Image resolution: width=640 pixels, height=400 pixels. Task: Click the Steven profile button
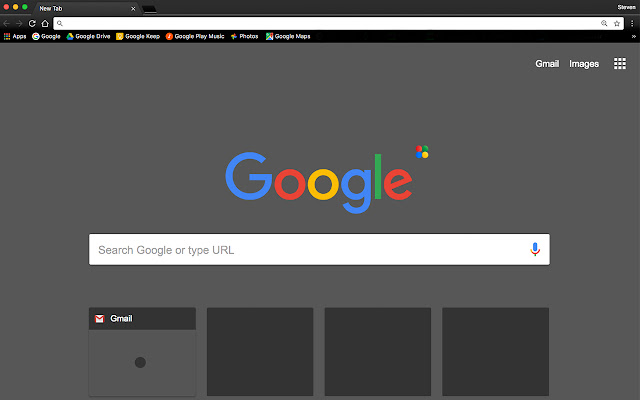tap(626, 7)
